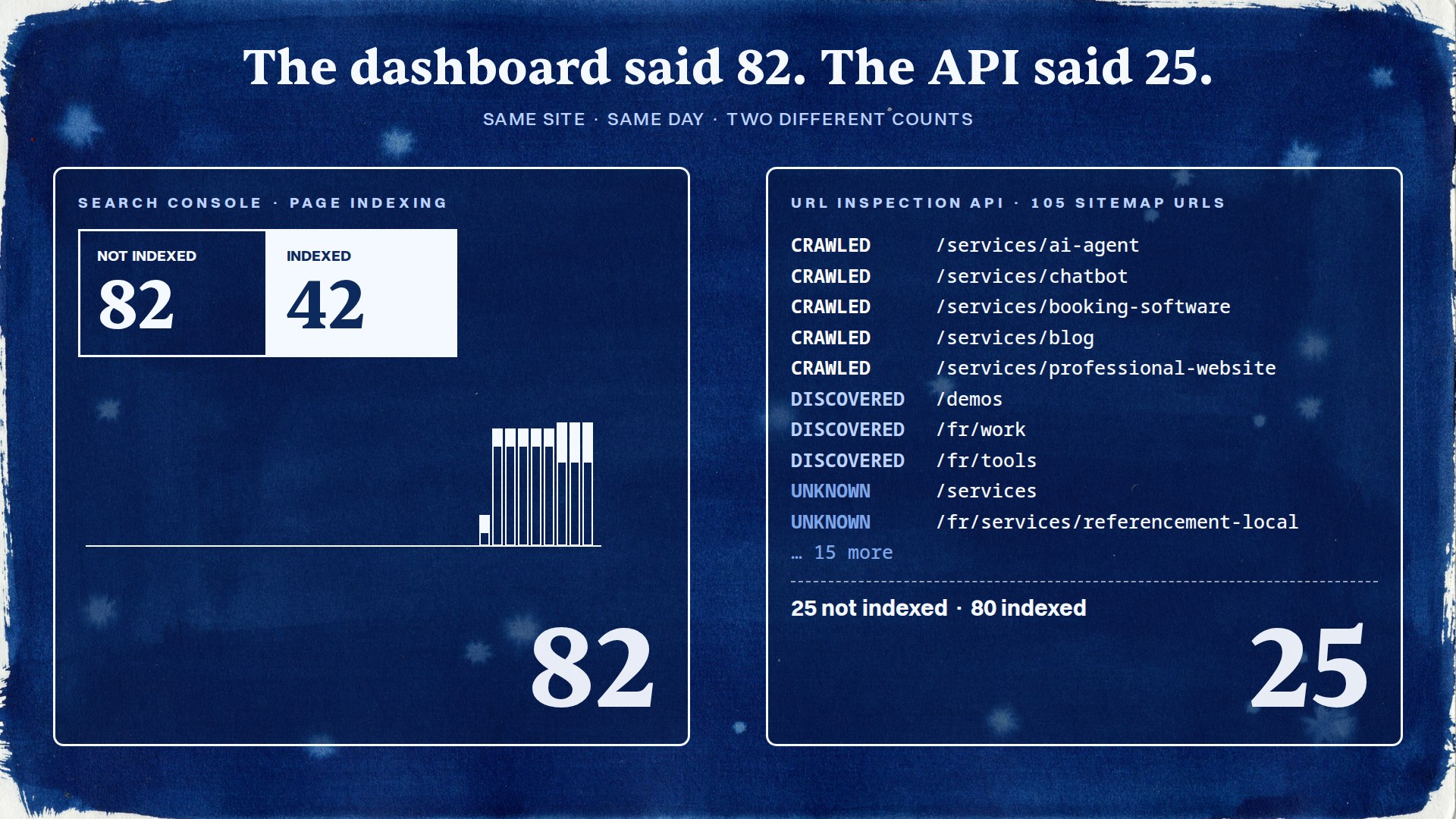Click the 'SEARCH CONSOLE · PAGE INDEXING' panel label
The width and height of the screenshot is (1456, 819).
click(x=263, y=202)
